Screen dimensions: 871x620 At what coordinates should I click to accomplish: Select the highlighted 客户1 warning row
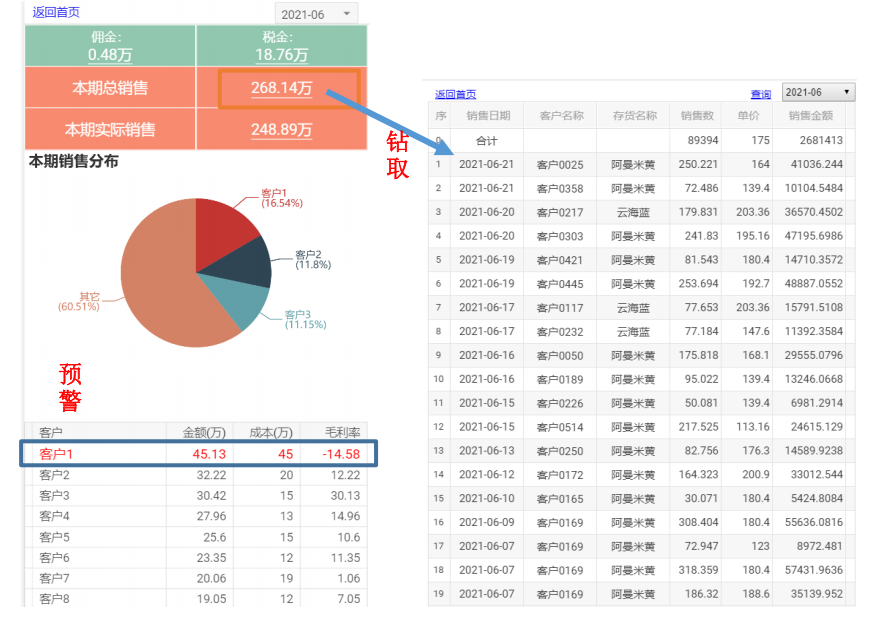point(198,454)
